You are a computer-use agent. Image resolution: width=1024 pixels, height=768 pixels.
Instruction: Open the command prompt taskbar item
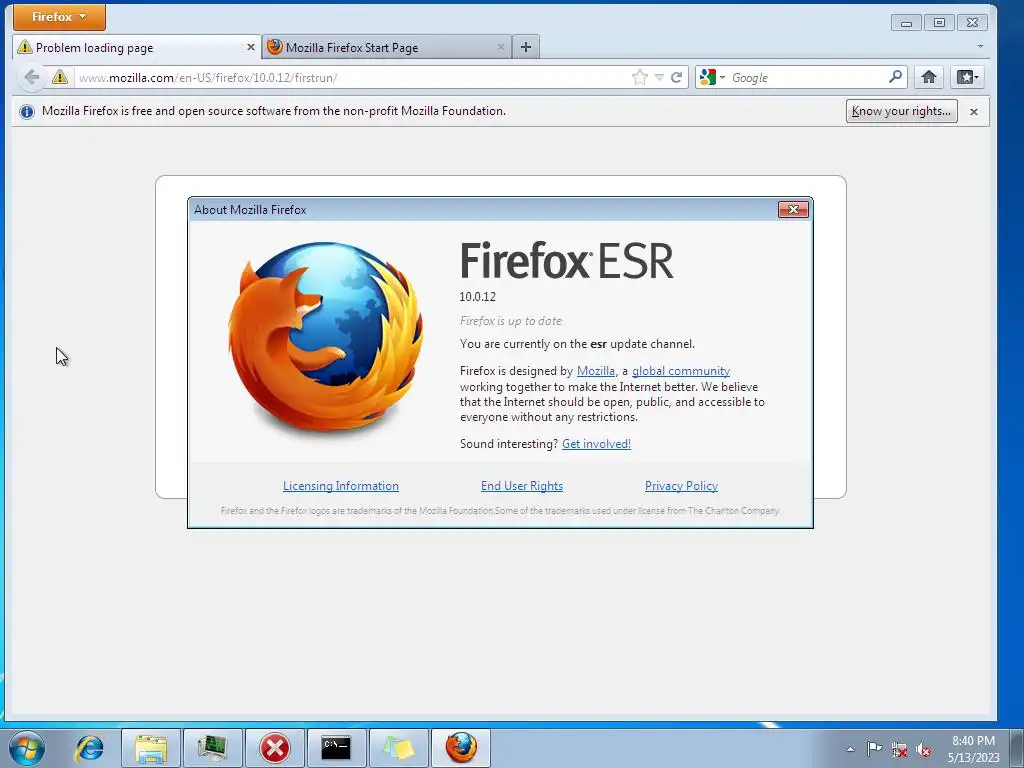pyautogui.click(x=336, y=748)
